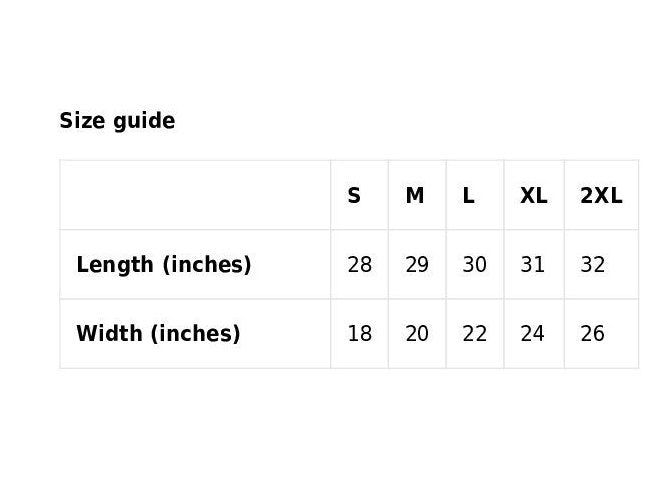Click the width value 20 cell

point(417,333)
